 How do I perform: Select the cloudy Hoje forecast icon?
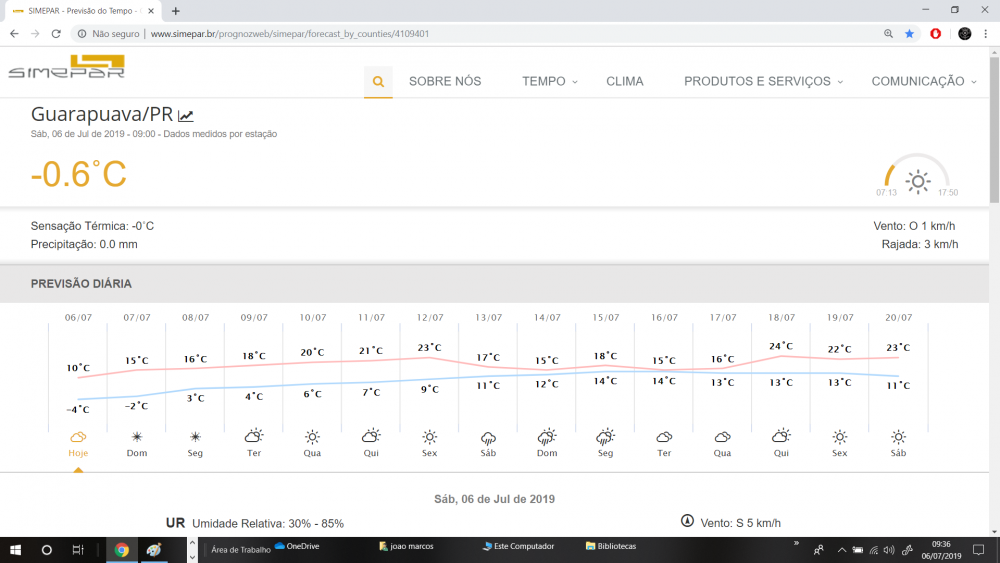(78, 437)
